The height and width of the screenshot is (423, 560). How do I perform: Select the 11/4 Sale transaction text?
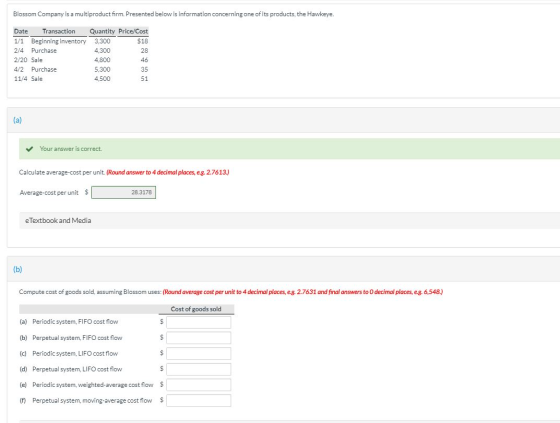(x=37, y=79)
